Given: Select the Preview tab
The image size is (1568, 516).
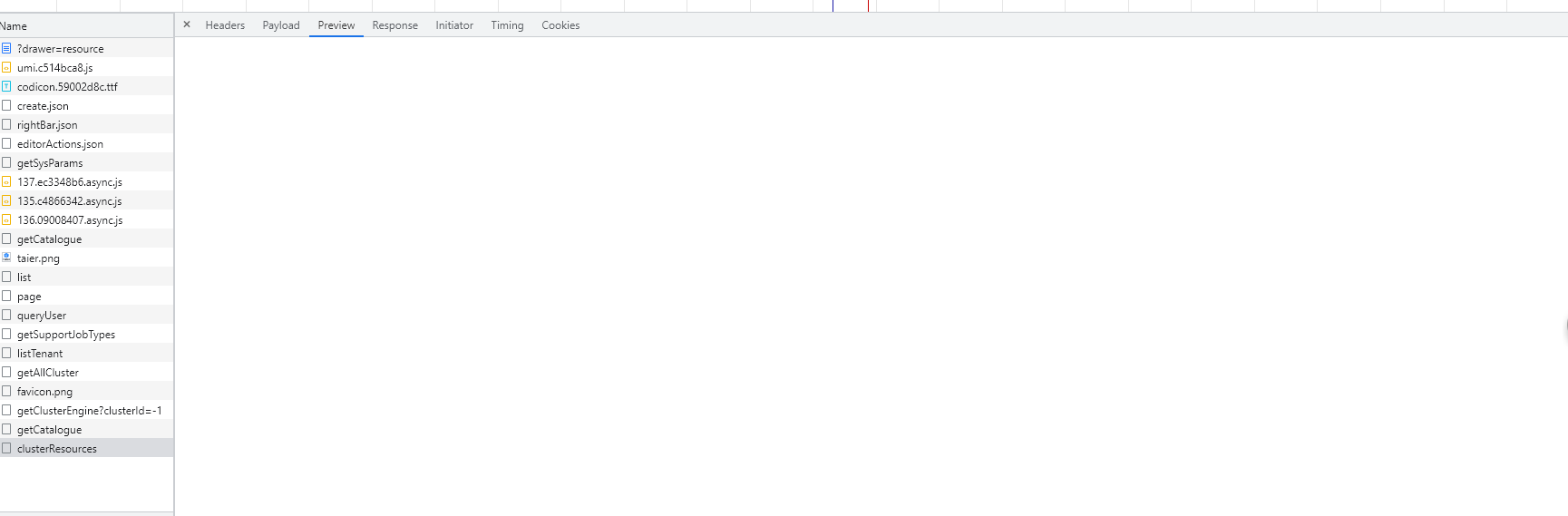Looking at the screenshot, I should tap(336, 25).
